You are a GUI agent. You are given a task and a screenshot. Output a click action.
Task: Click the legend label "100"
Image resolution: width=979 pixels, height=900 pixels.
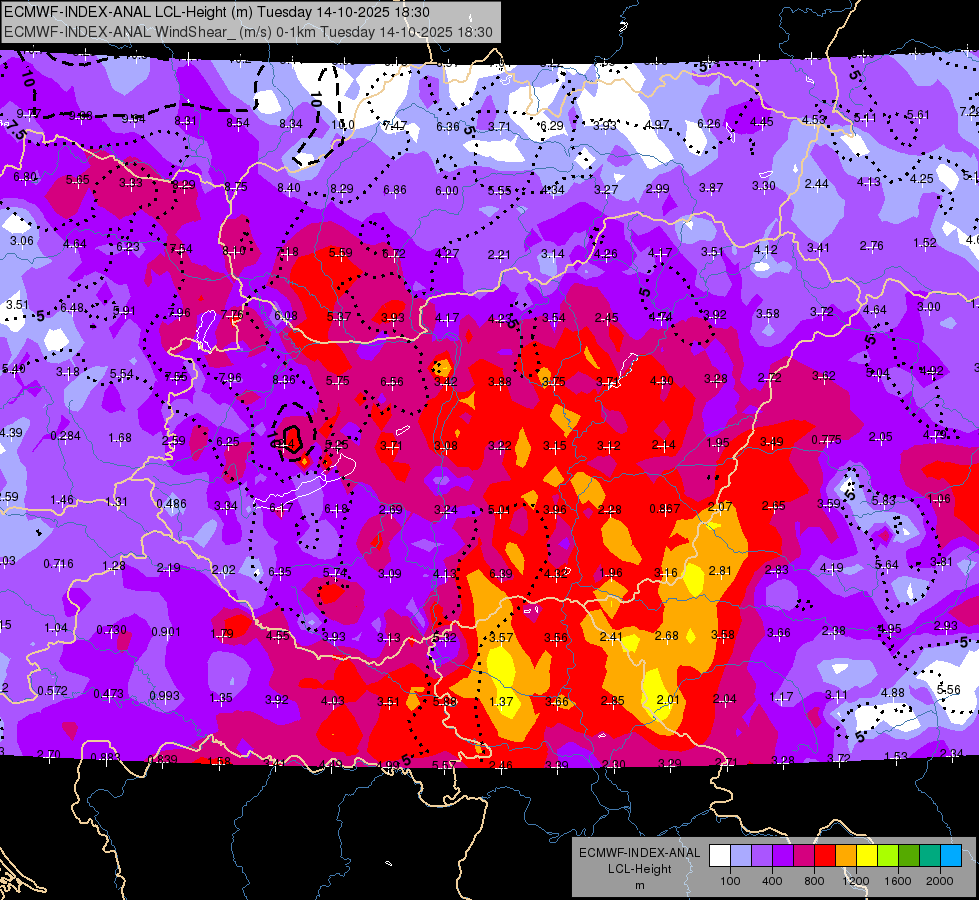[x=730, y=881]
